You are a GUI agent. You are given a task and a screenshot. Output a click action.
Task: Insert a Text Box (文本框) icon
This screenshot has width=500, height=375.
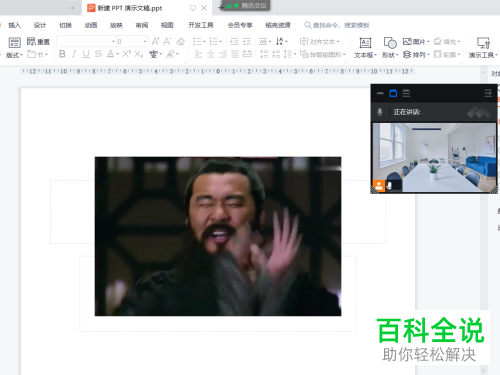point(365,43)
